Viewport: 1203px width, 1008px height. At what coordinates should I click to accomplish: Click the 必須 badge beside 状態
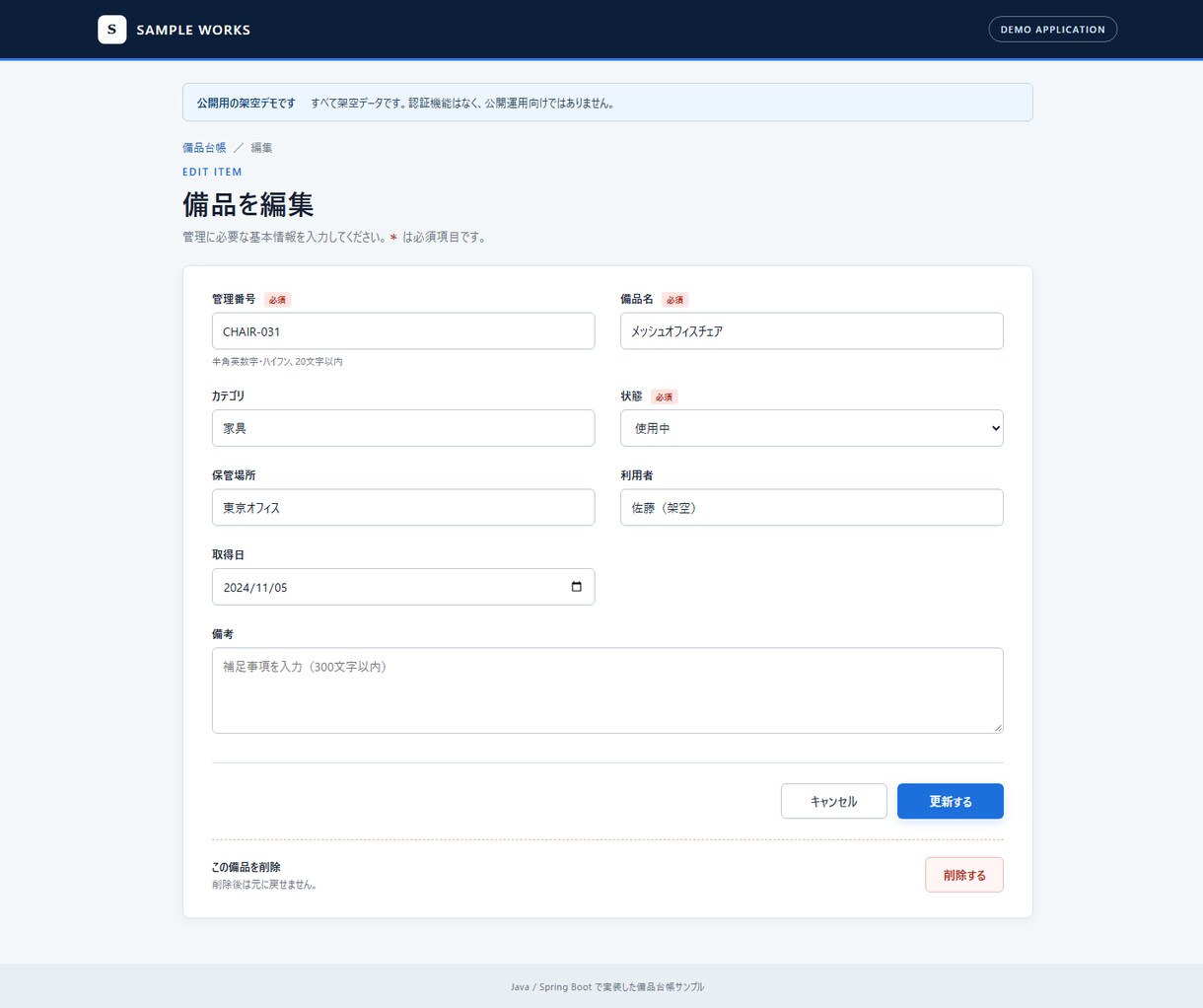665,396
